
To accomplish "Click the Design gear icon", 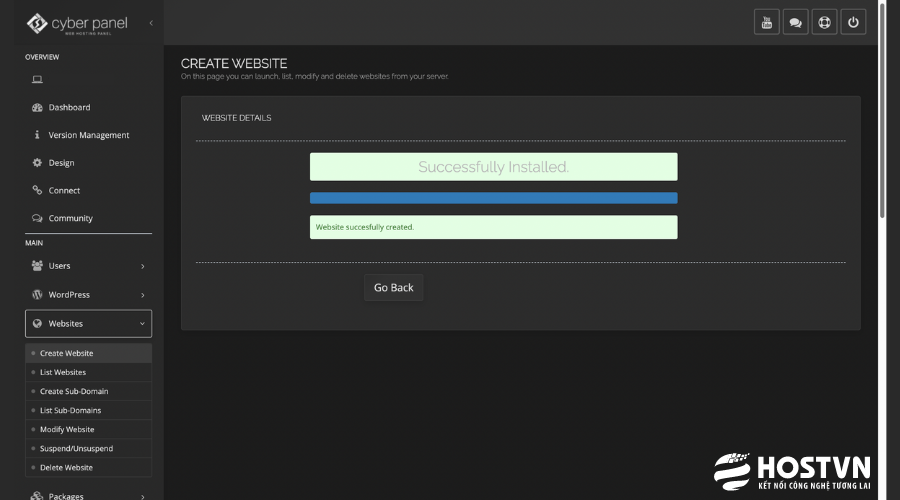I will coord(37,162).
